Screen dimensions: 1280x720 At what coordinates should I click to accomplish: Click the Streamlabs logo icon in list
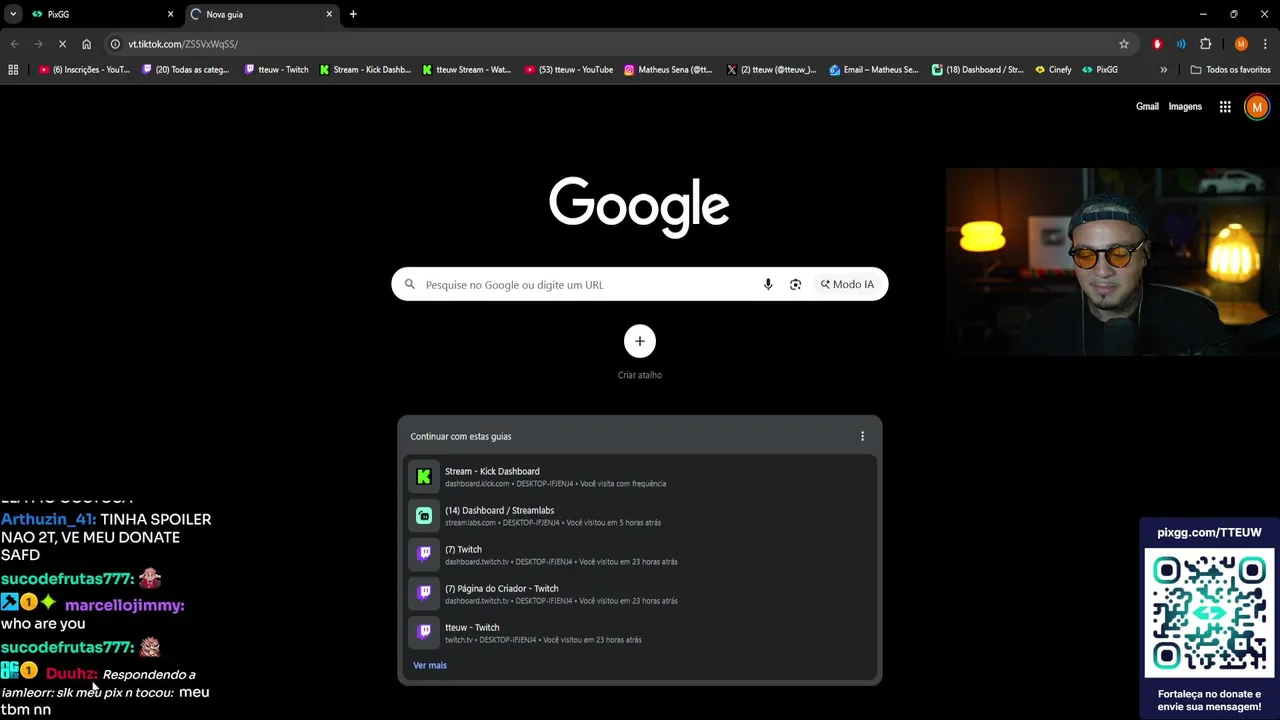coord(424,516)
